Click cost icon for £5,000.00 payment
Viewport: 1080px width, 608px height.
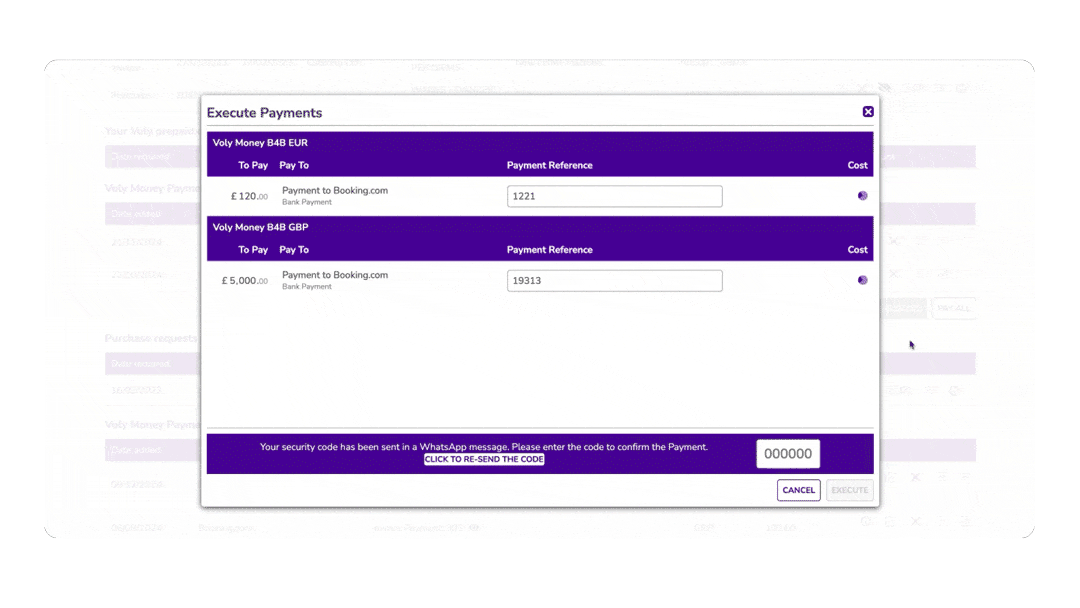coord(862,280)
